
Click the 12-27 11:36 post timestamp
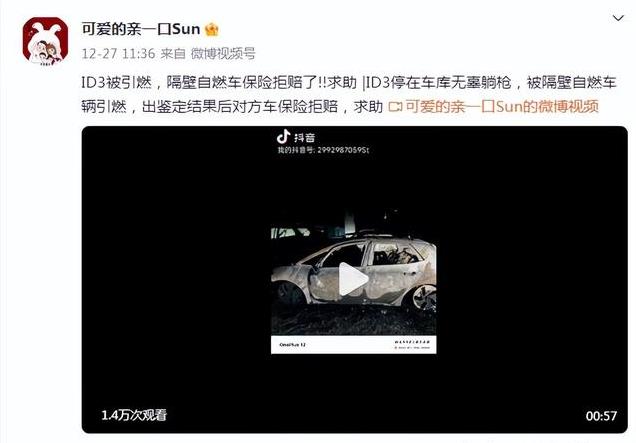click(x=118, y=53)
